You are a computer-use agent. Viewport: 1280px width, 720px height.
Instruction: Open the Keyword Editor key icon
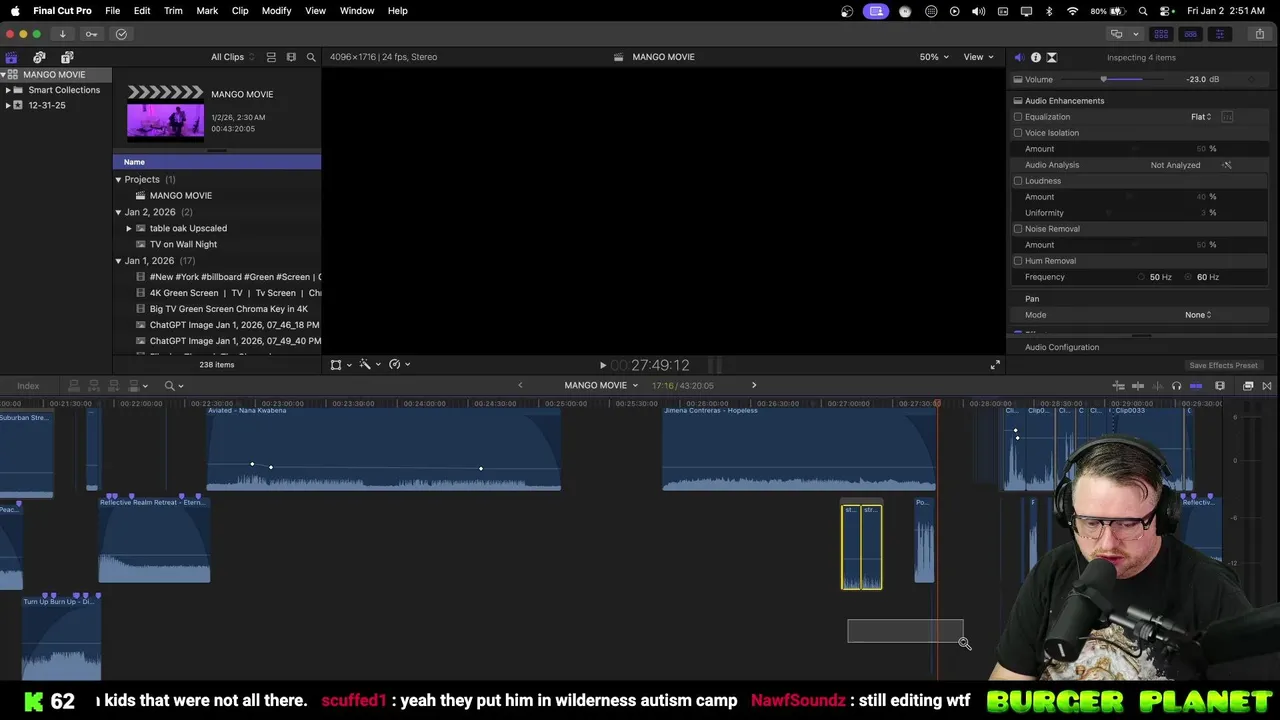[x=91, y=34]
